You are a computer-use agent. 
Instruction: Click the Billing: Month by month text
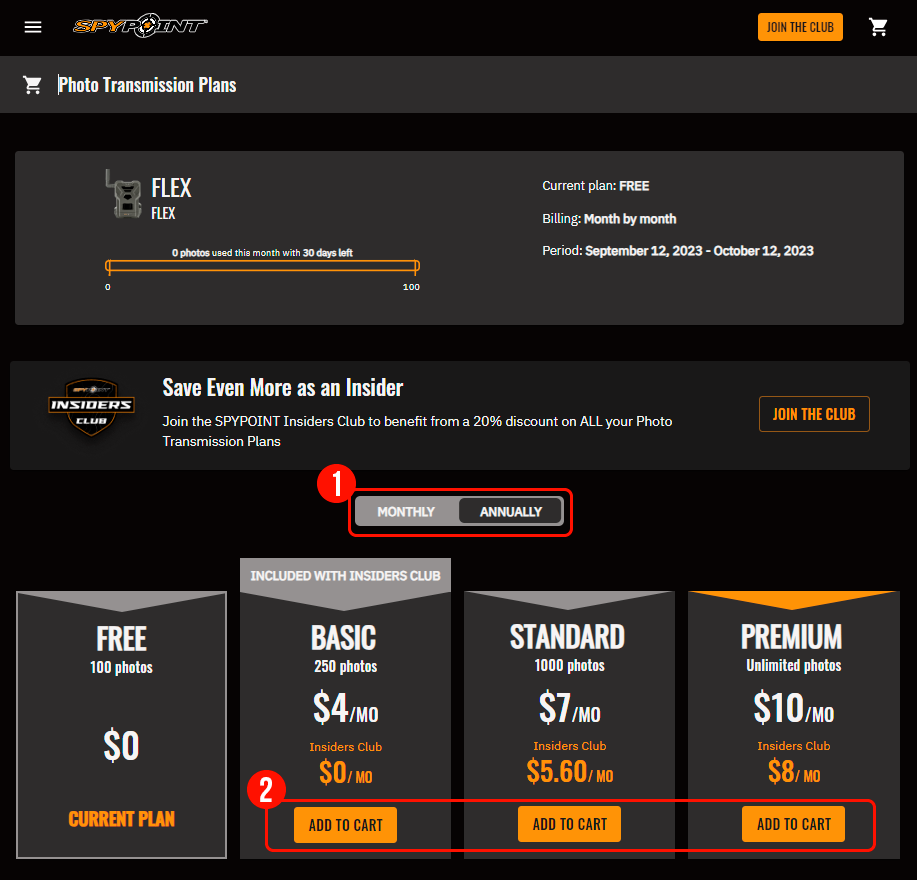[x=609, y=219]
